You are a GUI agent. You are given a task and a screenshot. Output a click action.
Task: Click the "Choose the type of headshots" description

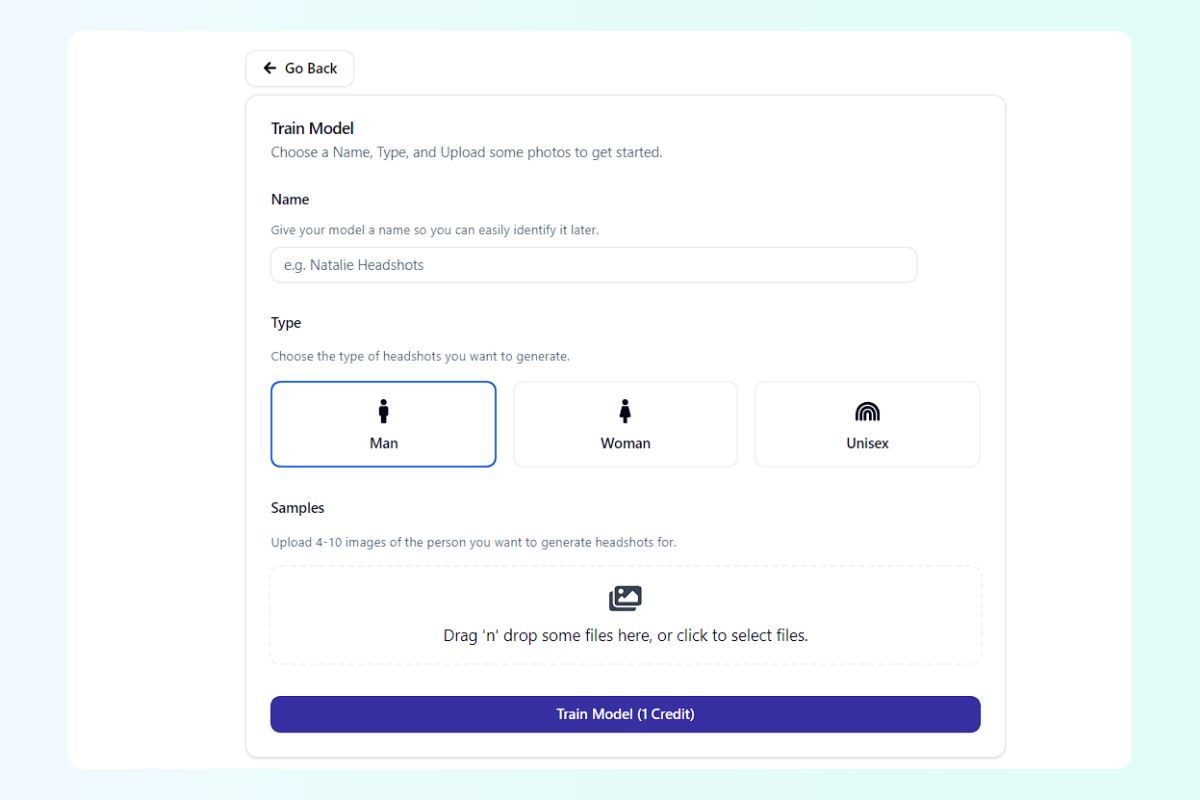(420, 356)
